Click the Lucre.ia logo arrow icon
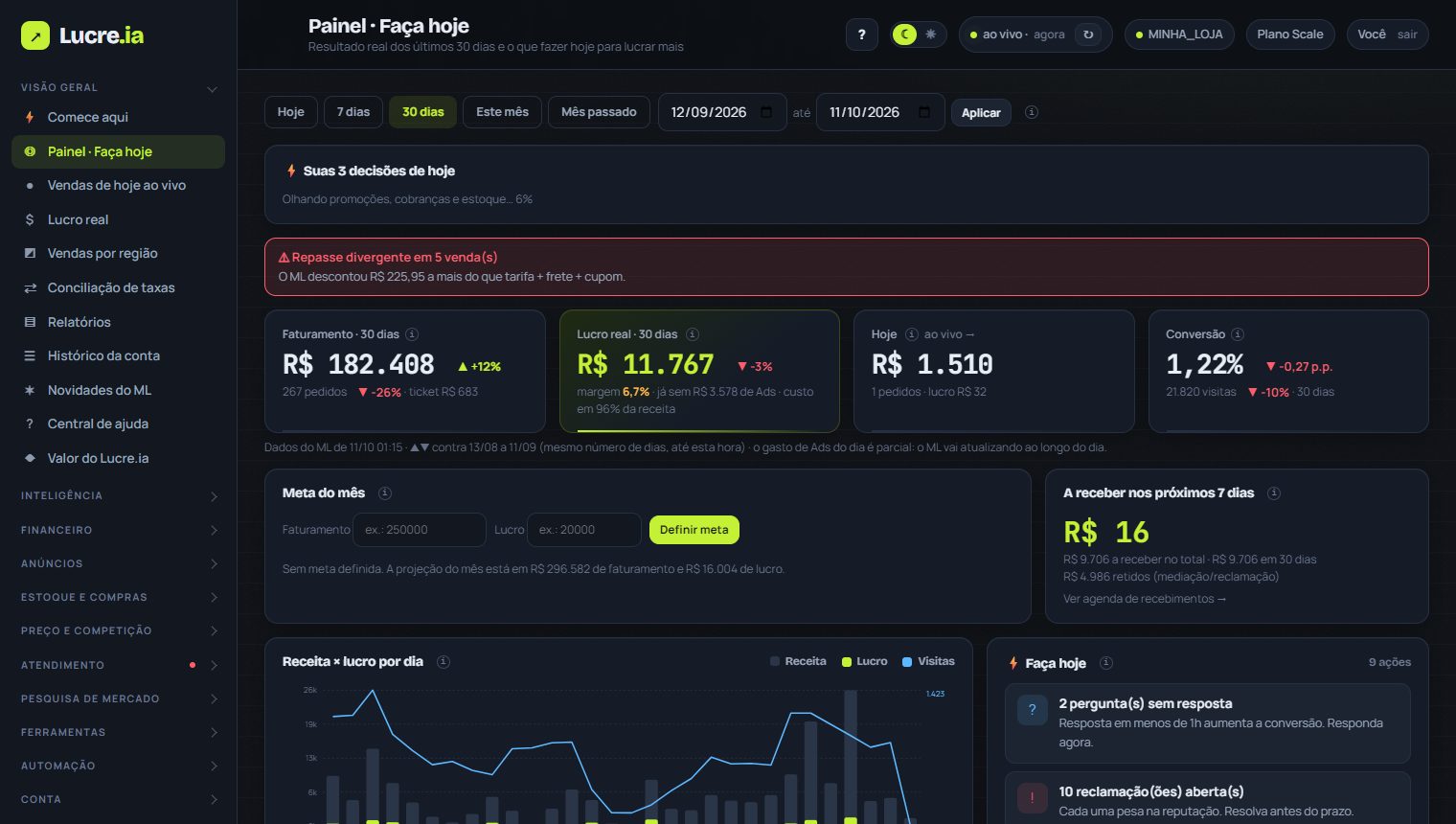Viewport: 1456px width, 824px height. pyautogui.click(x=35, y=35)
